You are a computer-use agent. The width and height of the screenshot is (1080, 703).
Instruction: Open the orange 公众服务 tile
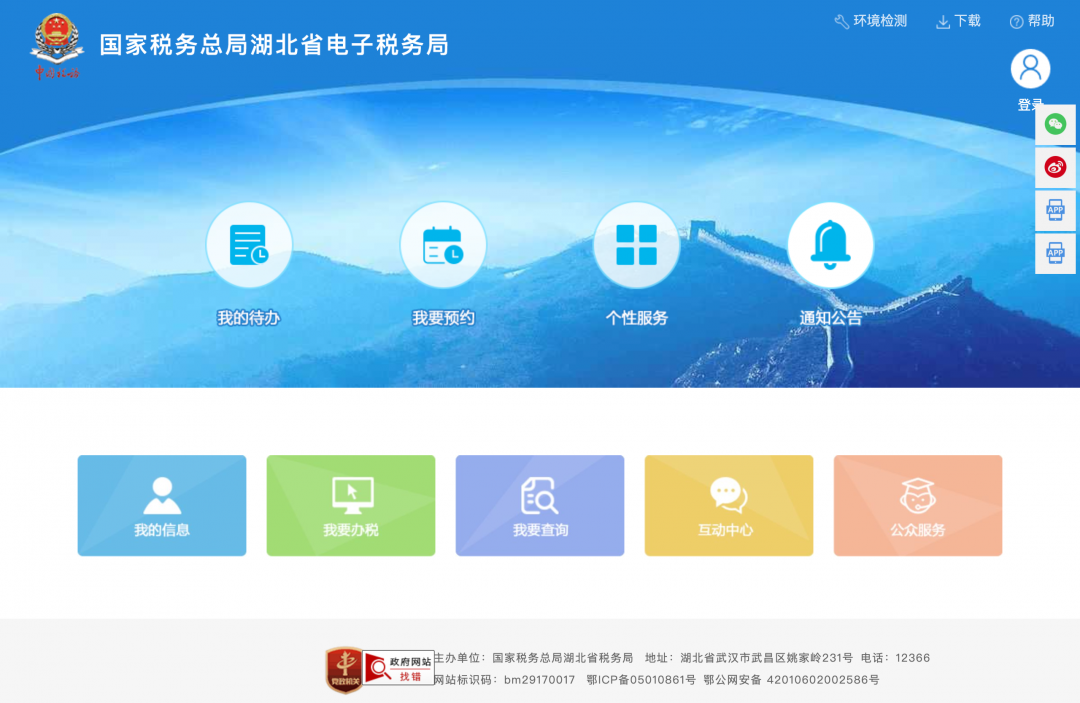coord(917,505)
